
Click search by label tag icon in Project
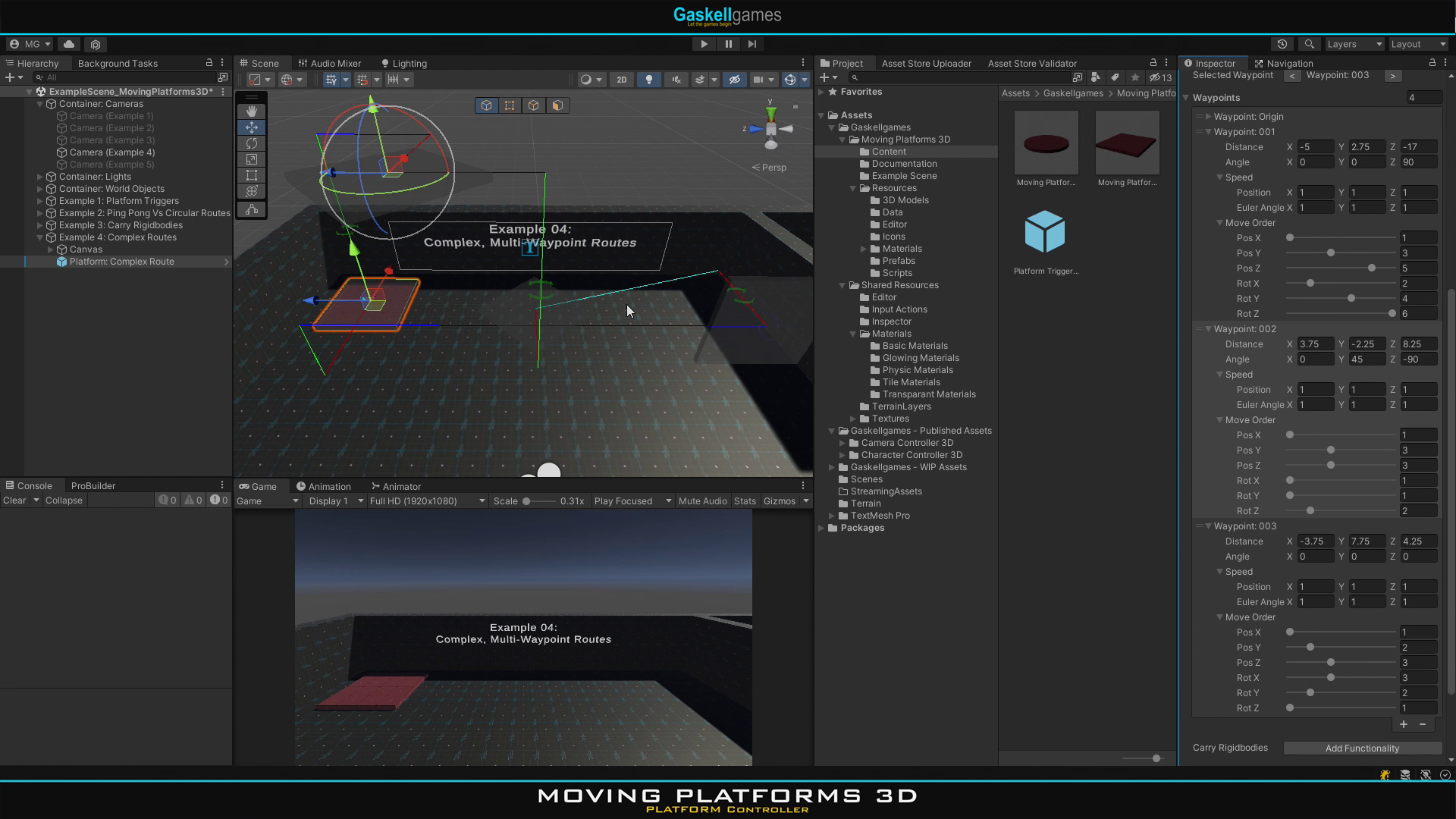coord(1115,77)
